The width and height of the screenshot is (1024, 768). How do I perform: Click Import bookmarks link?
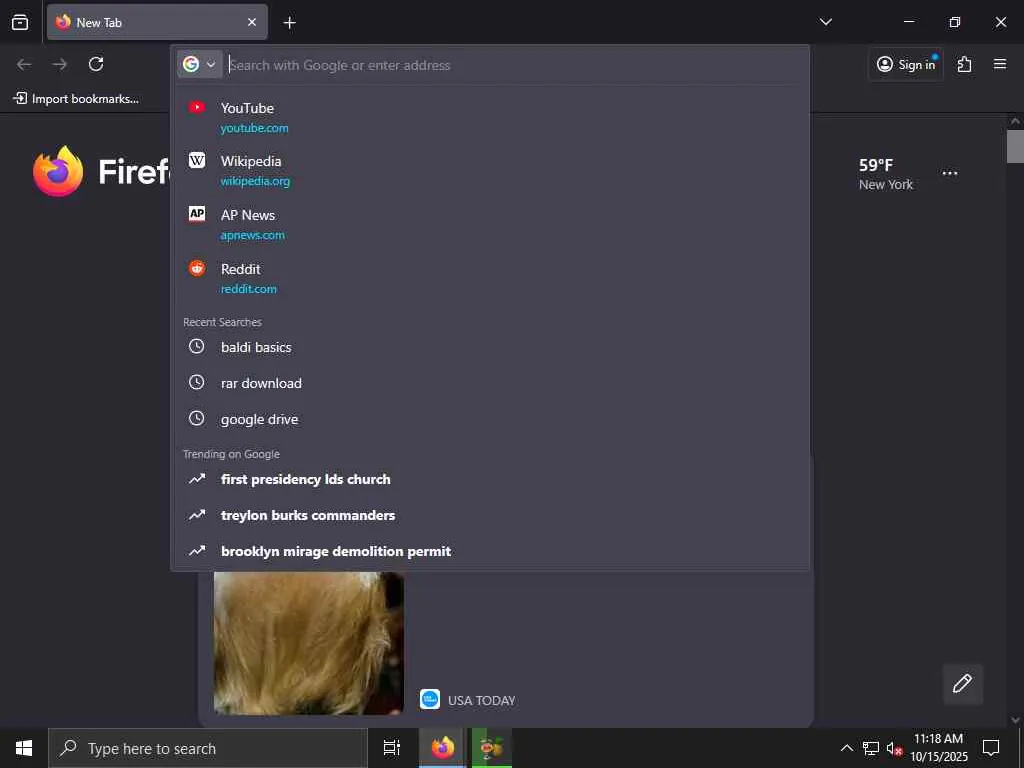[x=76, y=99]
